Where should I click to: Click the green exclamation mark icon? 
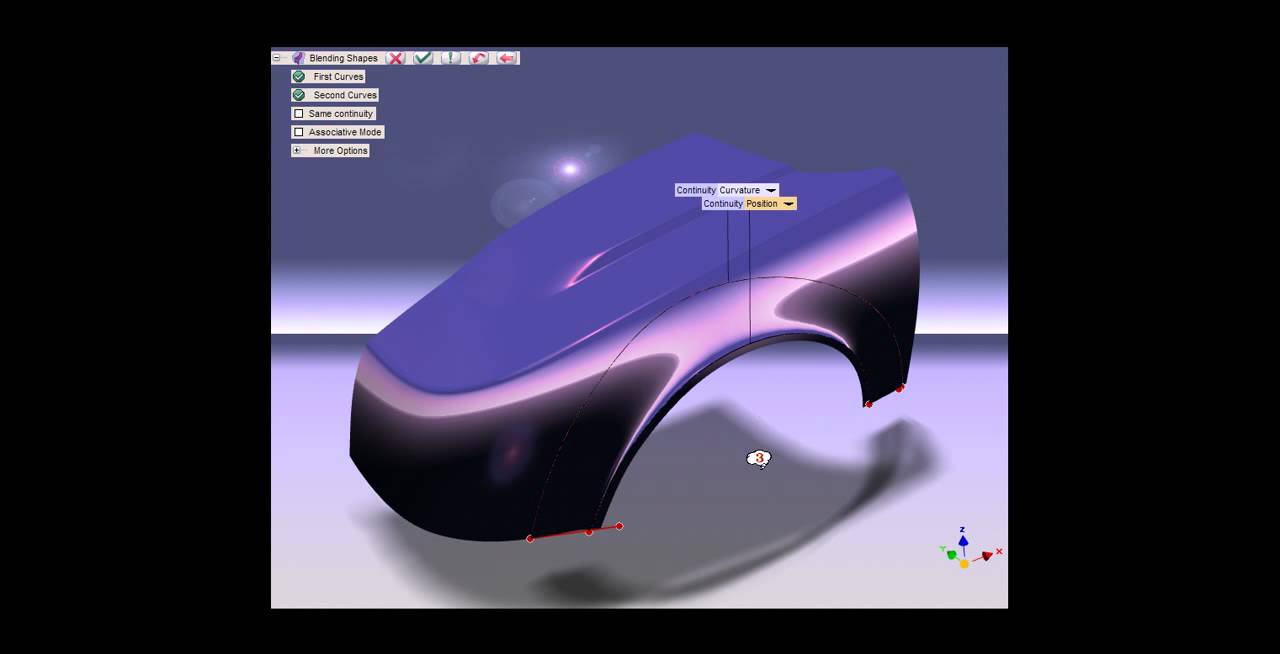click(x=451, y=58)
